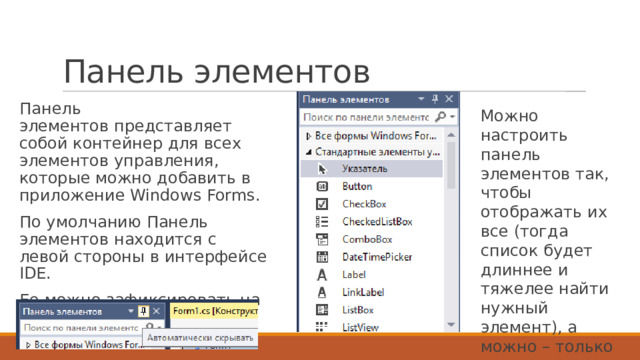Select Button text in toolbox list
Viewport: 640px width, 360px height.
click(357, 187)
